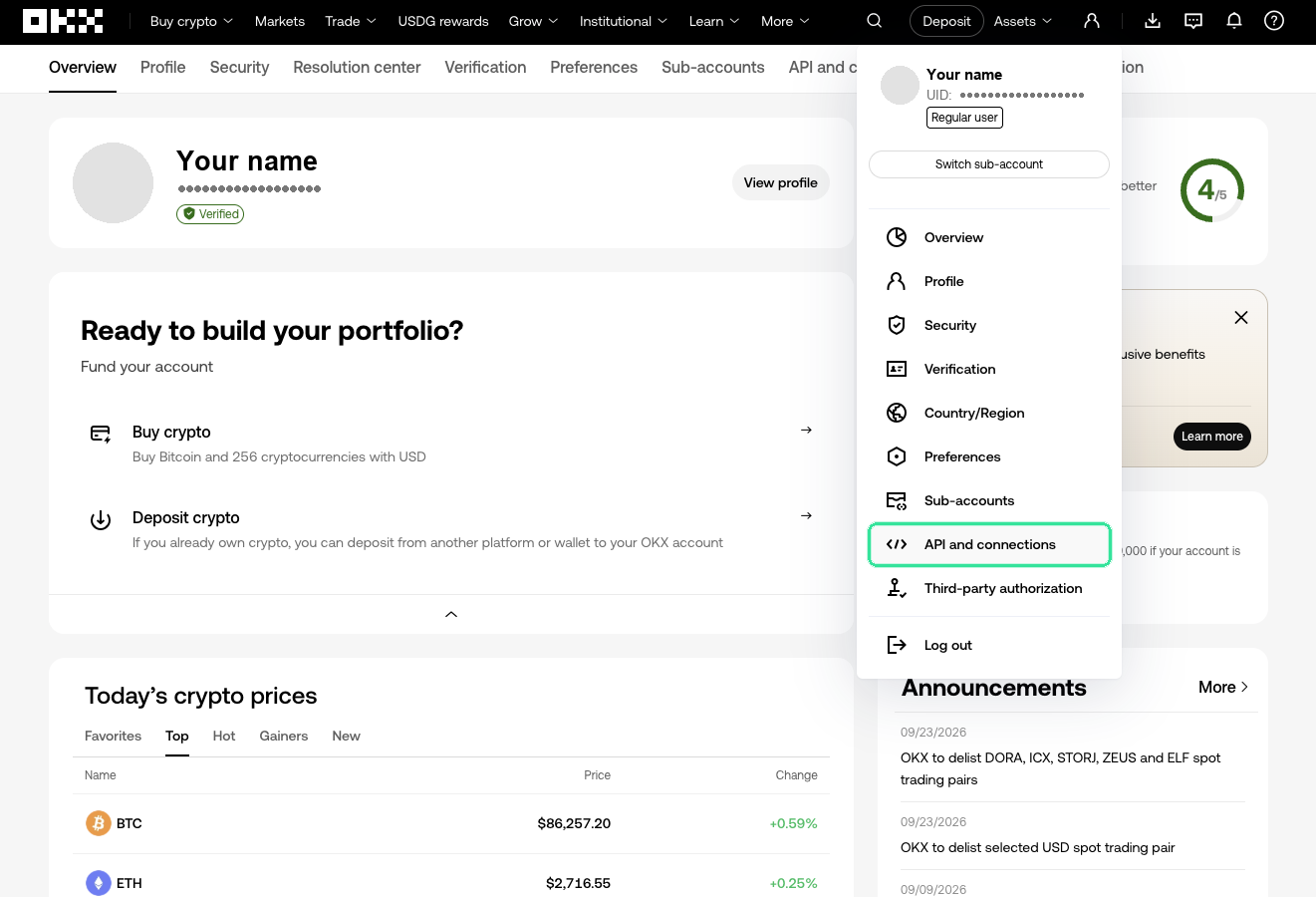The image size is (1316, 897).
Task: Expand the Buy crypto menu
Action: point(191,21)
